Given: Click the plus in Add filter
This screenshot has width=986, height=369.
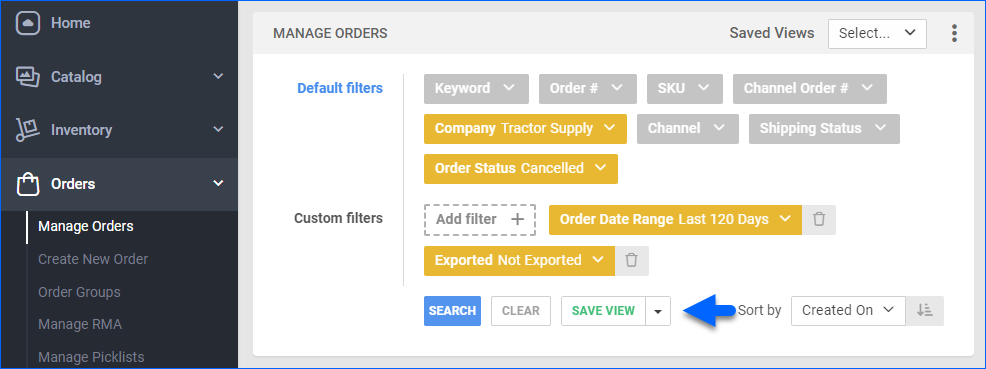Looking at the screenshot, I should tap(517, 219).
